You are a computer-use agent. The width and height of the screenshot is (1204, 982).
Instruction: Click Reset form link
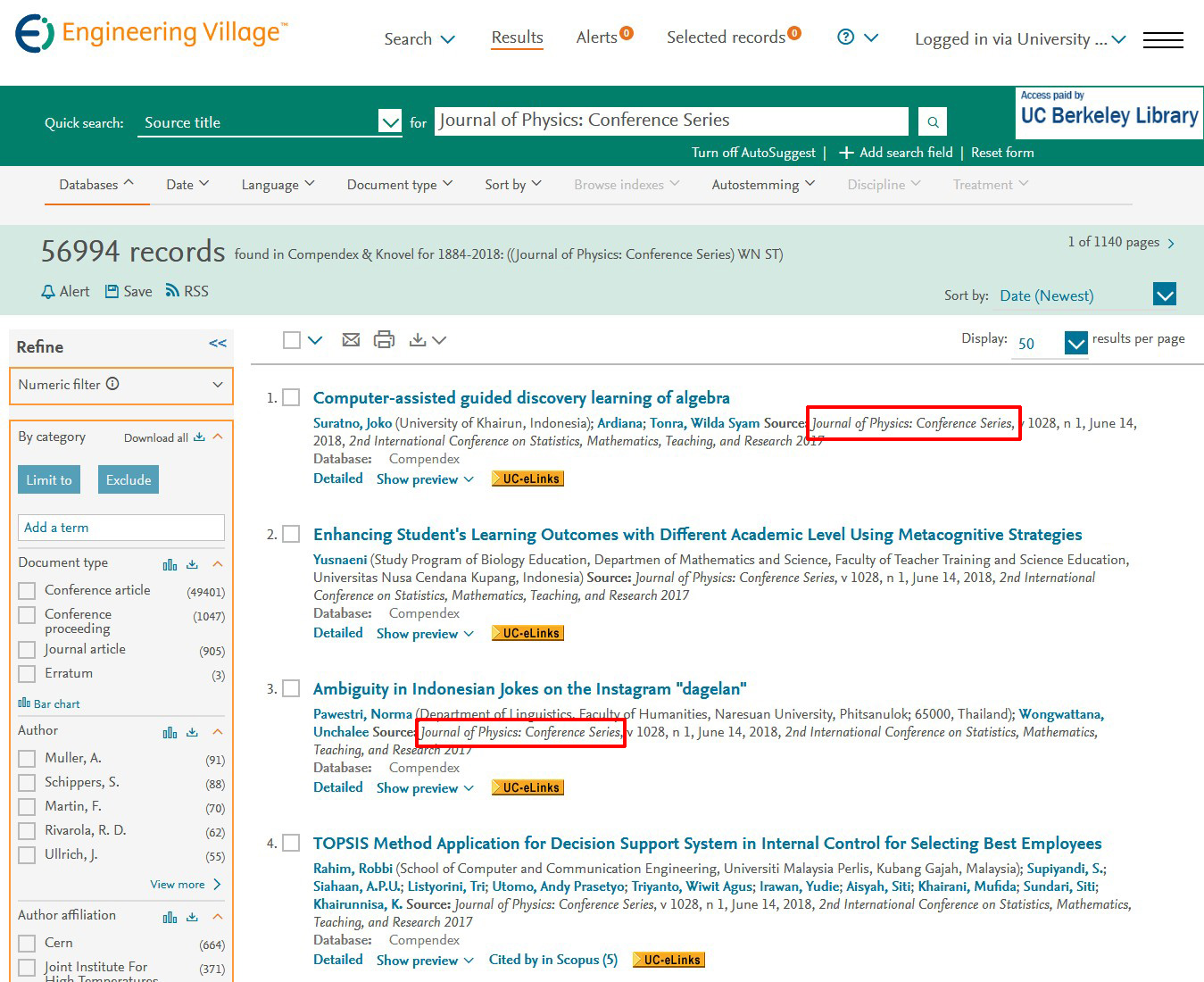pos(1002,153)
